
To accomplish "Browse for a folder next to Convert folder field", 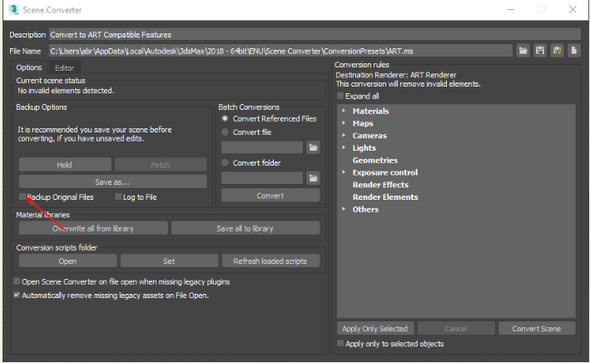I will (x=313, y=178).
